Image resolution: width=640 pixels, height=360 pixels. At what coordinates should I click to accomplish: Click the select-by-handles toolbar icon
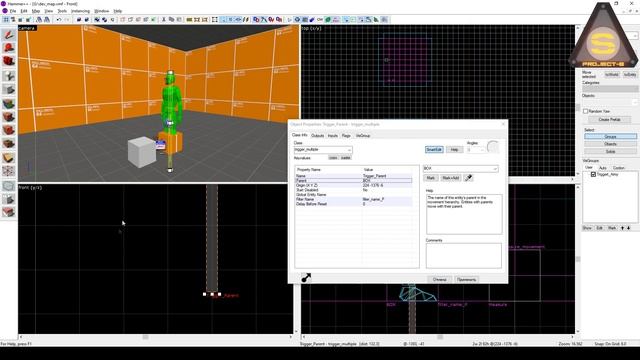coord(215,20)
